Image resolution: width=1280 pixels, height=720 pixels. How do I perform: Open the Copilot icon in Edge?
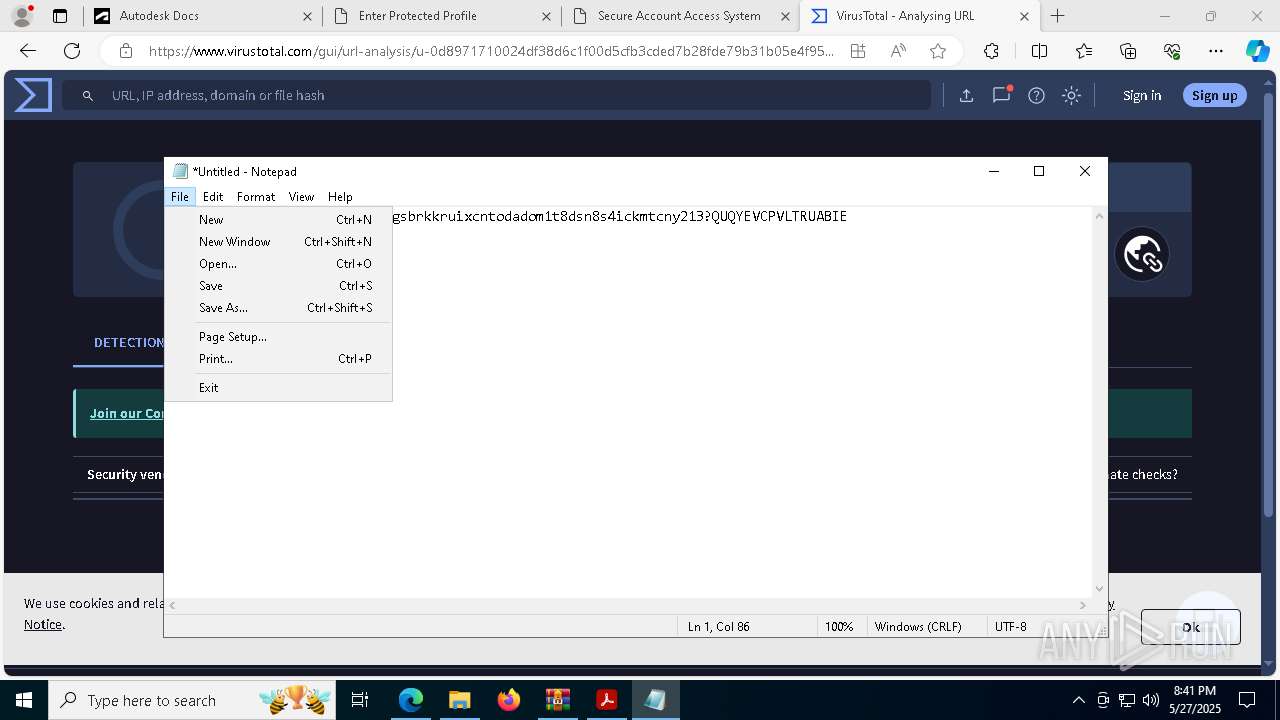[x=1257, y=51]
